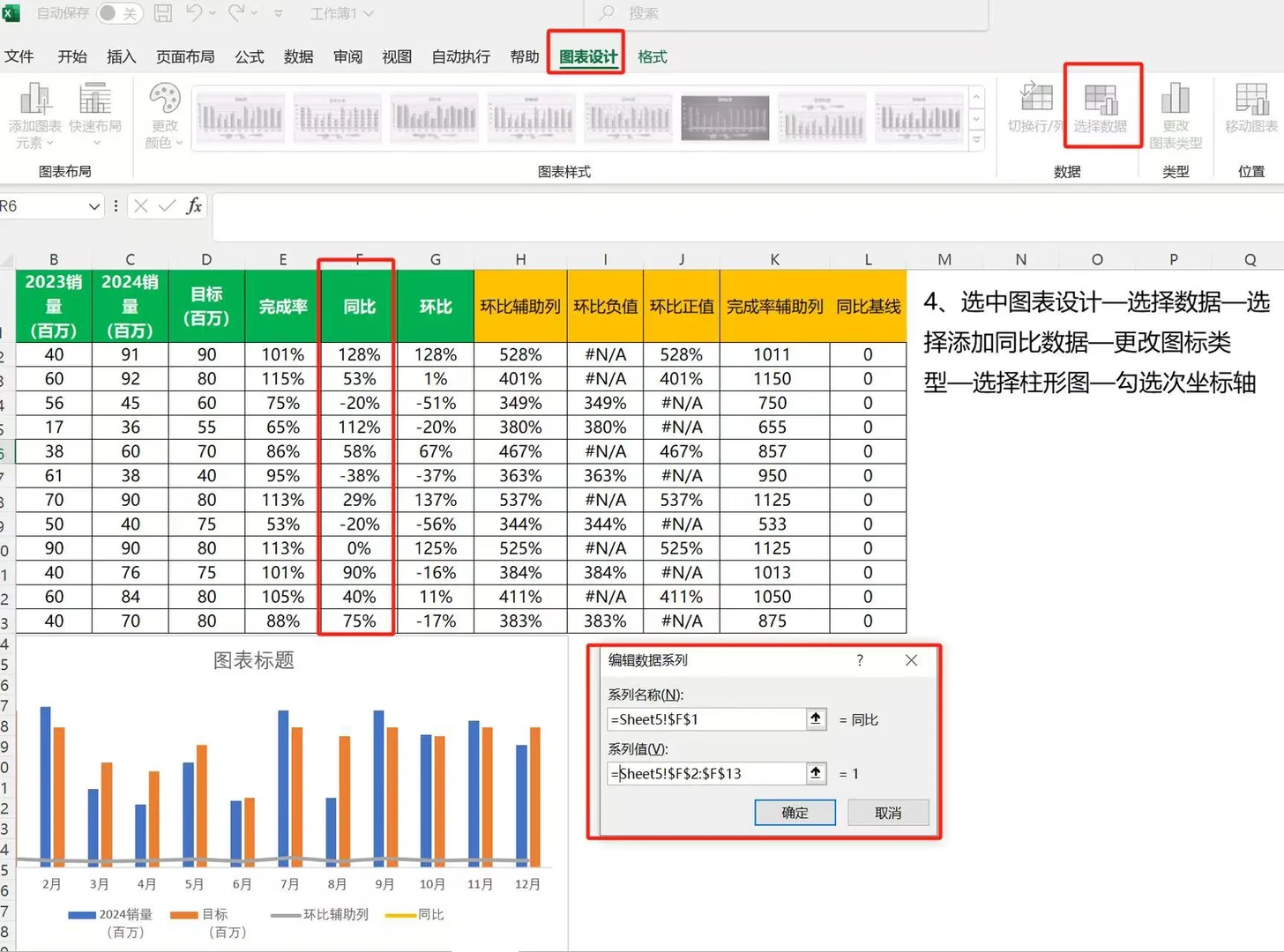Click the 2024销量 legend entry

tap(111, 923)
